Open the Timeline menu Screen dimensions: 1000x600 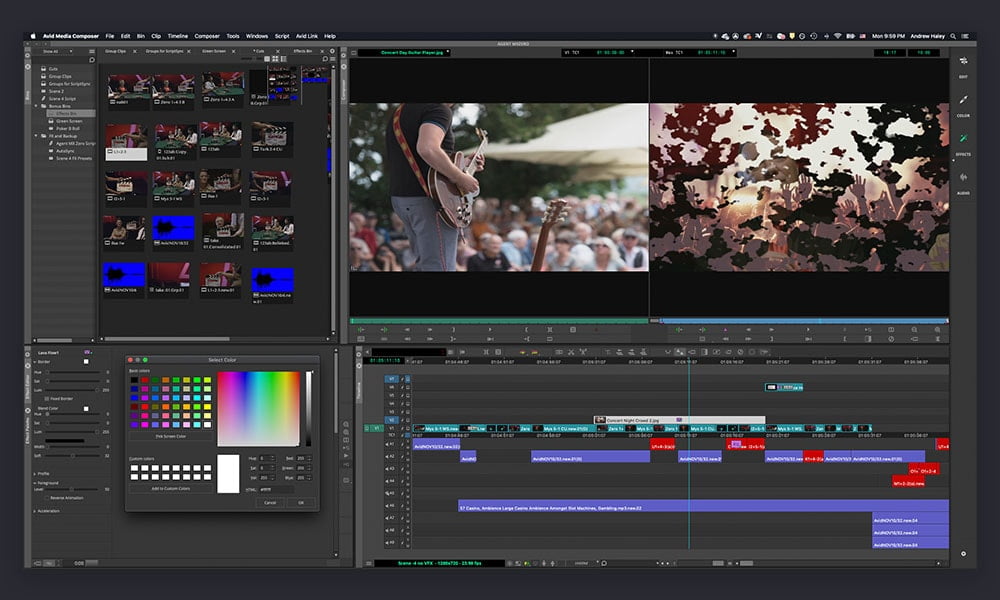pyautogui.click(x=177, y=36)
